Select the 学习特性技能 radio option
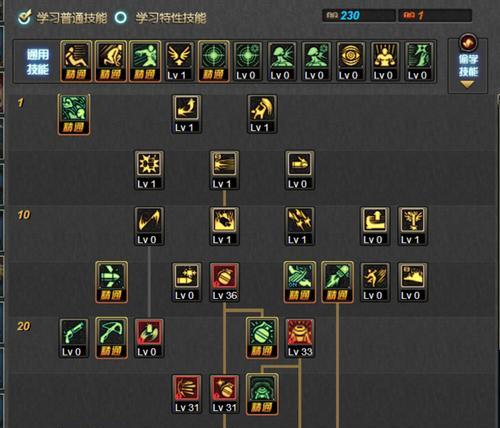Viewport: 500px width, 428px height. (161, 17)
